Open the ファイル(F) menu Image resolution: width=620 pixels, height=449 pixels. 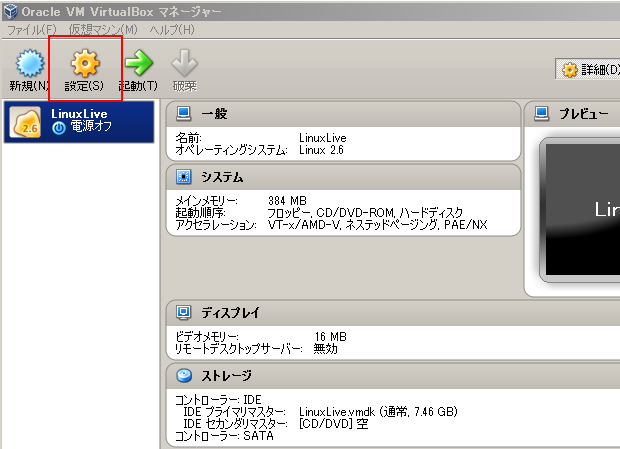[x=32, y=30]
